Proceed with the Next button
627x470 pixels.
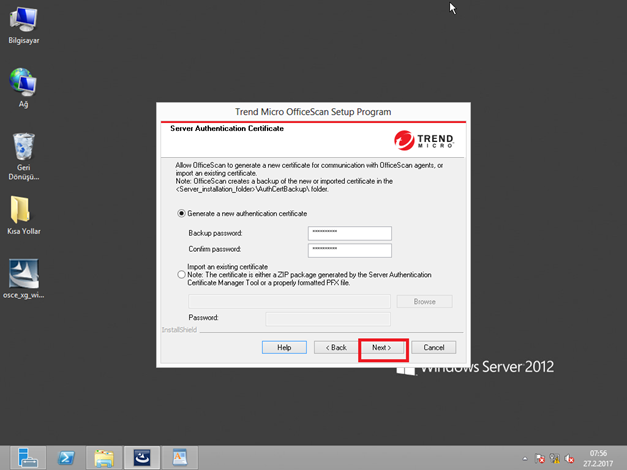pyautogui.click(x=382, y=348)
